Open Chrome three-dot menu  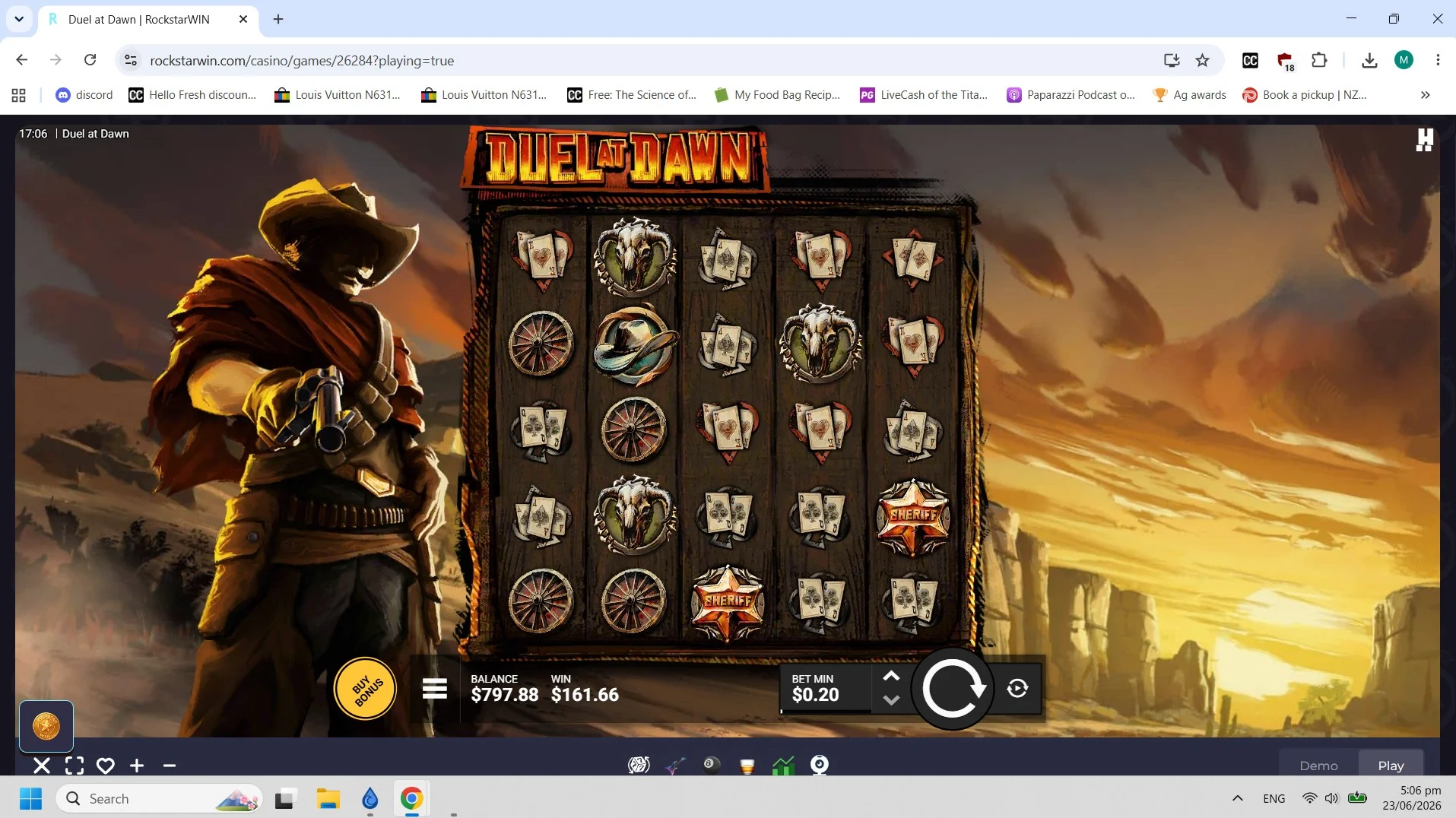[1438, 60]
